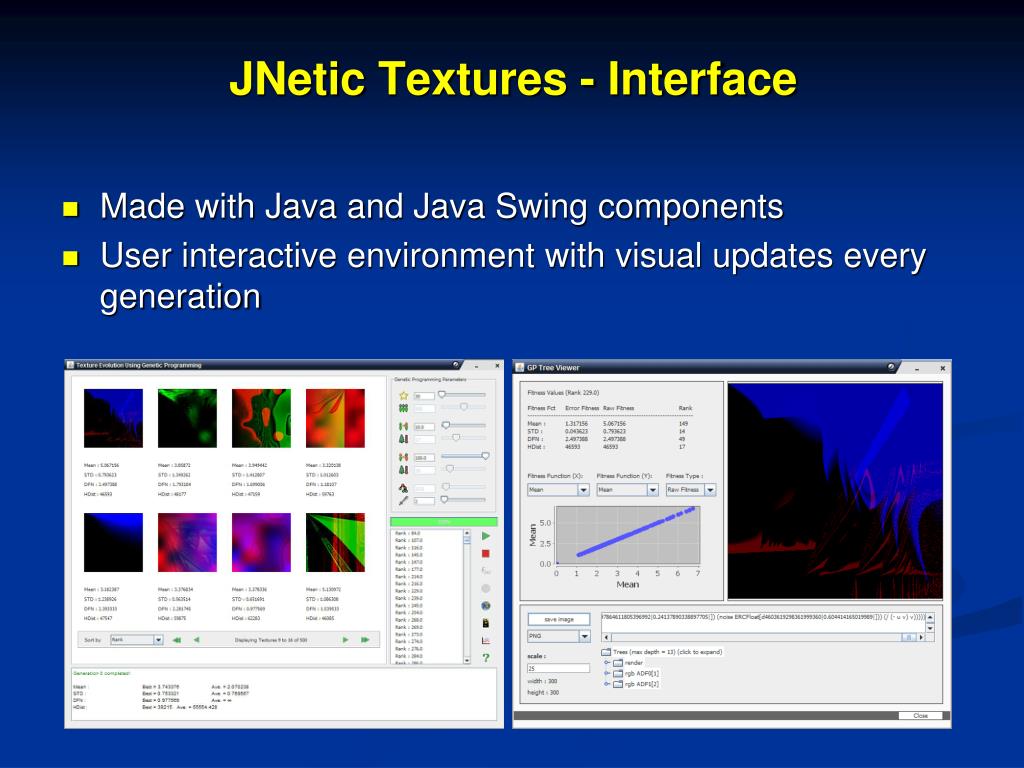Jump to last page of textures
This screenshot has height=768, width=1024.
[x=365, y=640]
